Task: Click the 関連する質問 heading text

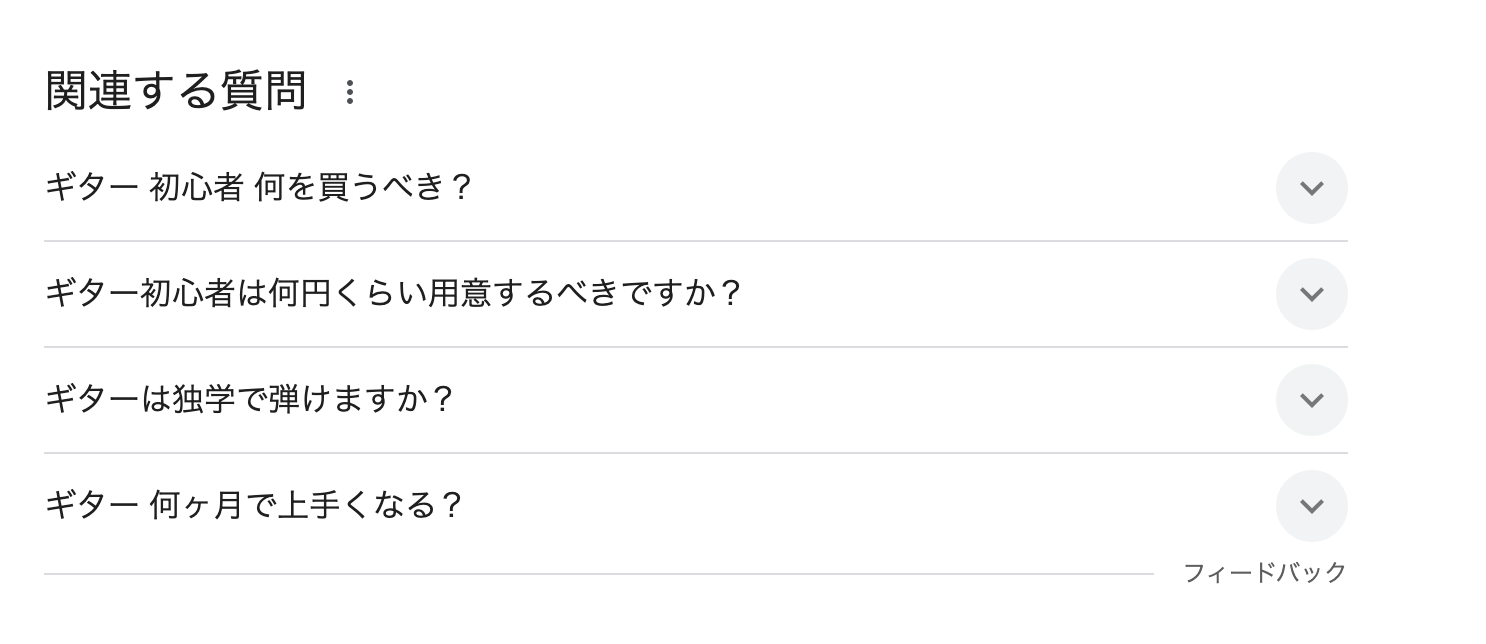Action: [x=176, y=91]
